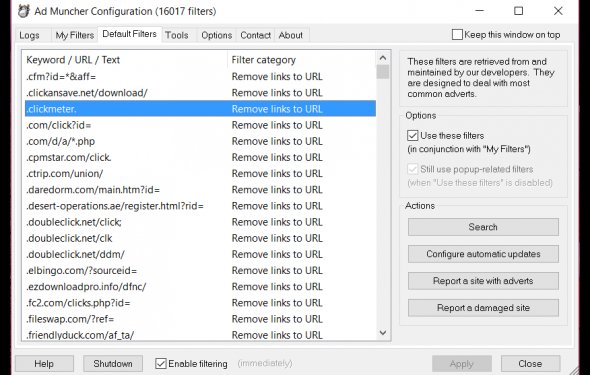This screenshot has height=375, width=590.
Task: Select the .fc2.com/clicks.php?id= filter
Action: (x=200, y=303)
